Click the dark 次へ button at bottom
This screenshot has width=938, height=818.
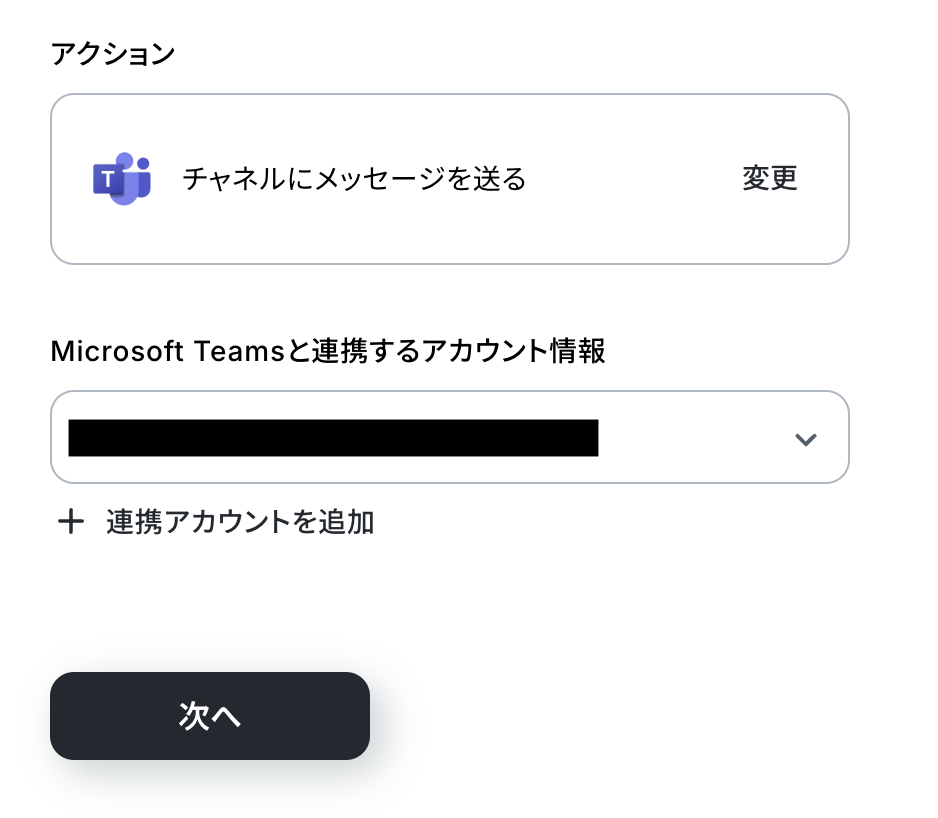[210, 715]
